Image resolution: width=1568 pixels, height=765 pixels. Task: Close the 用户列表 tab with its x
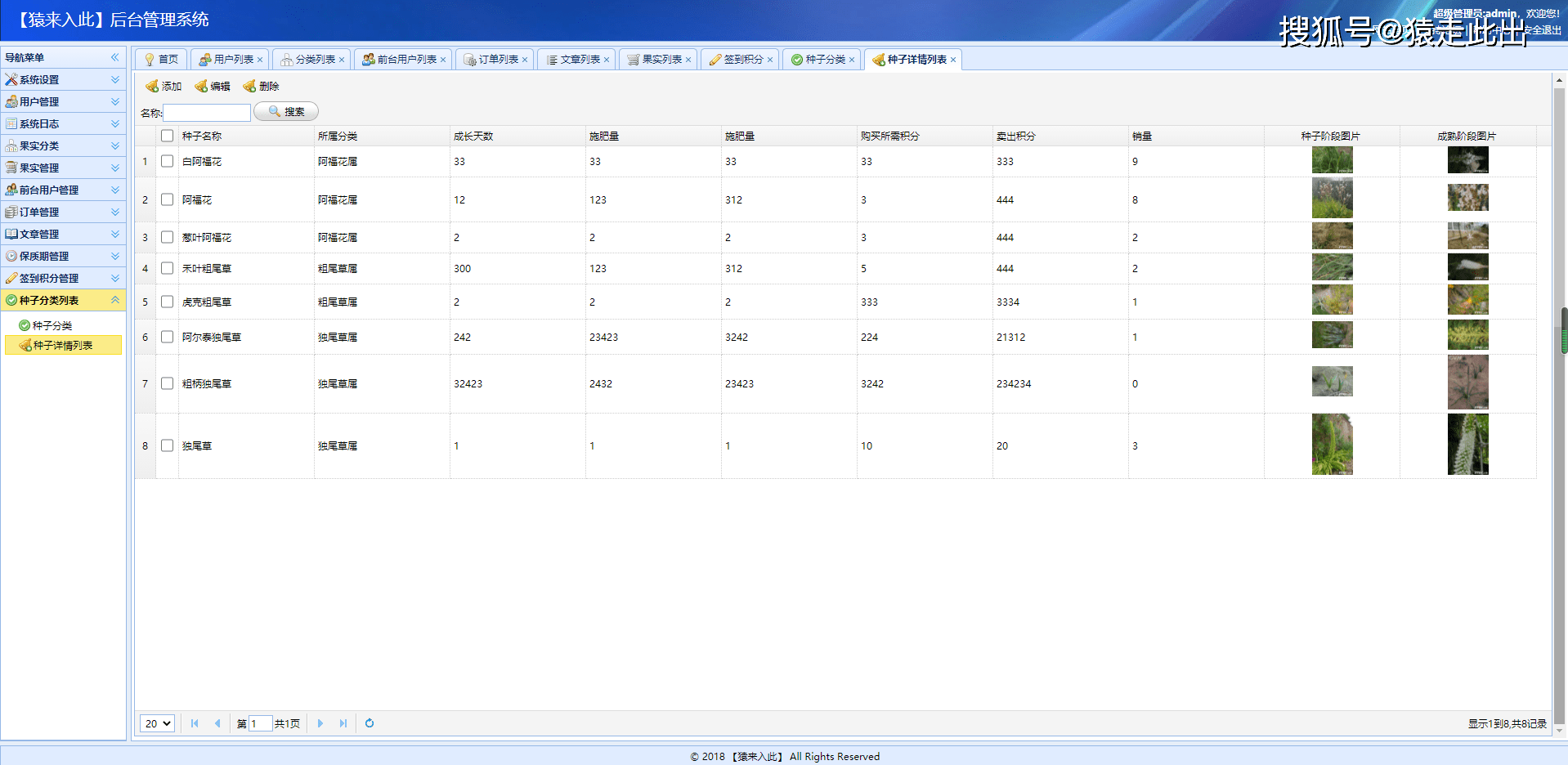(x=260, y=60)
